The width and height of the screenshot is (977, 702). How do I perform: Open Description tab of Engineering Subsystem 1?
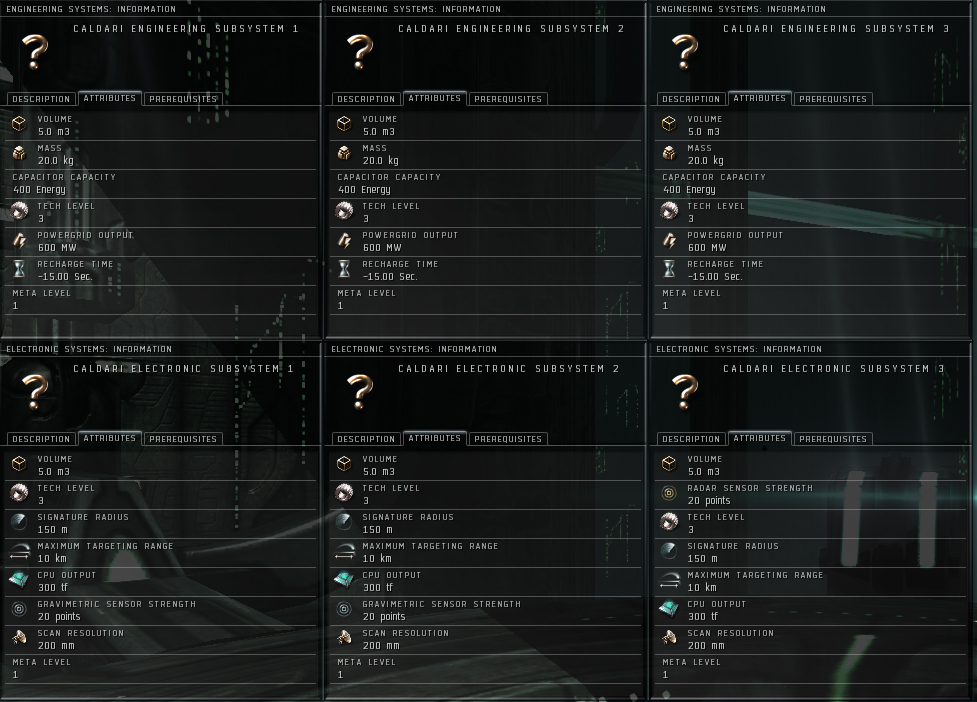[x=41, y=99]
